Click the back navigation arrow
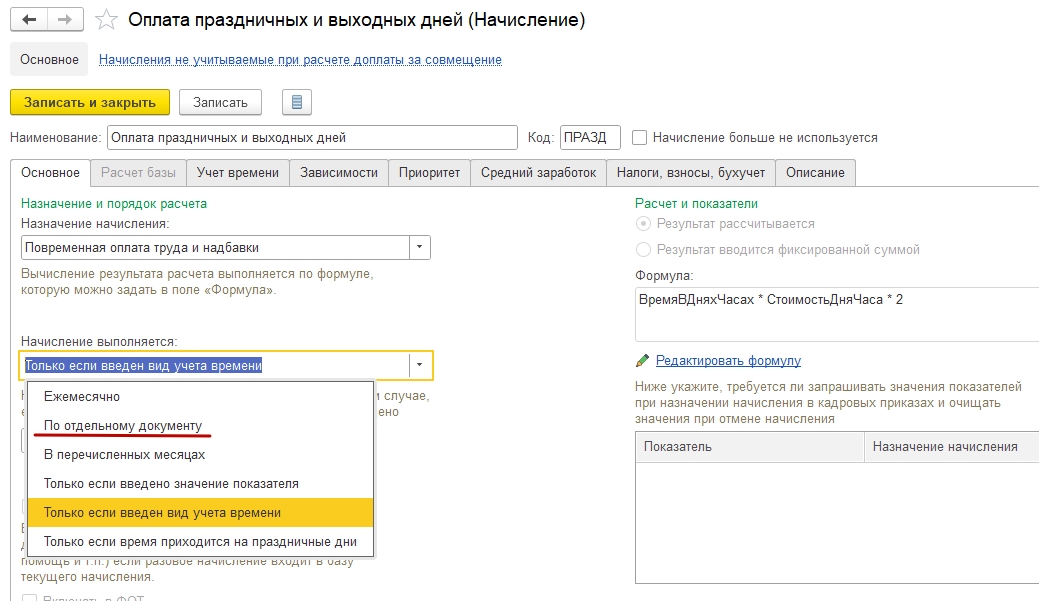Screen dimensions: 1039x601 29,20
